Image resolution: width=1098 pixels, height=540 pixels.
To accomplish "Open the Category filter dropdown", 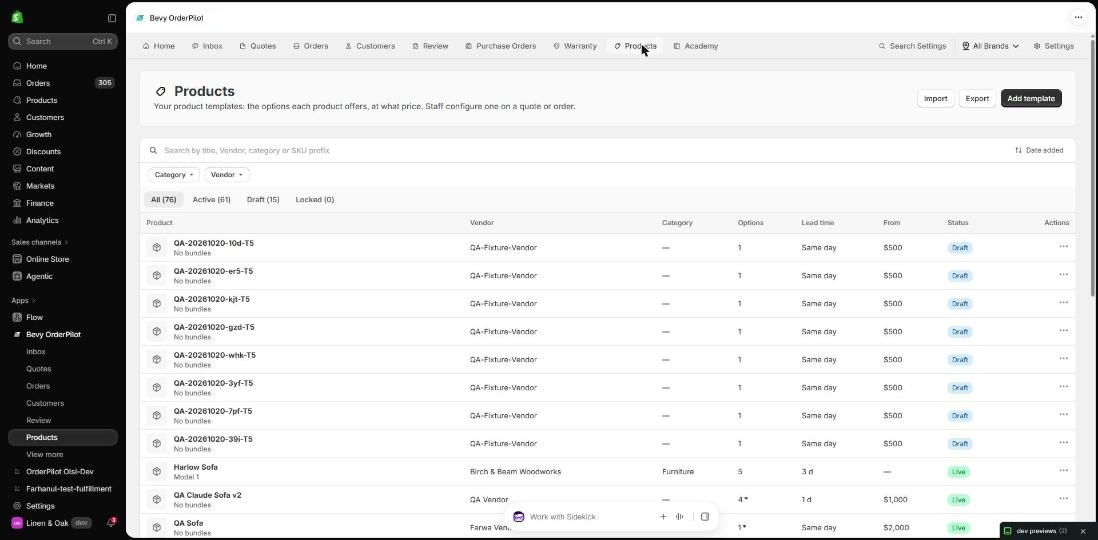I will (174, 174).
